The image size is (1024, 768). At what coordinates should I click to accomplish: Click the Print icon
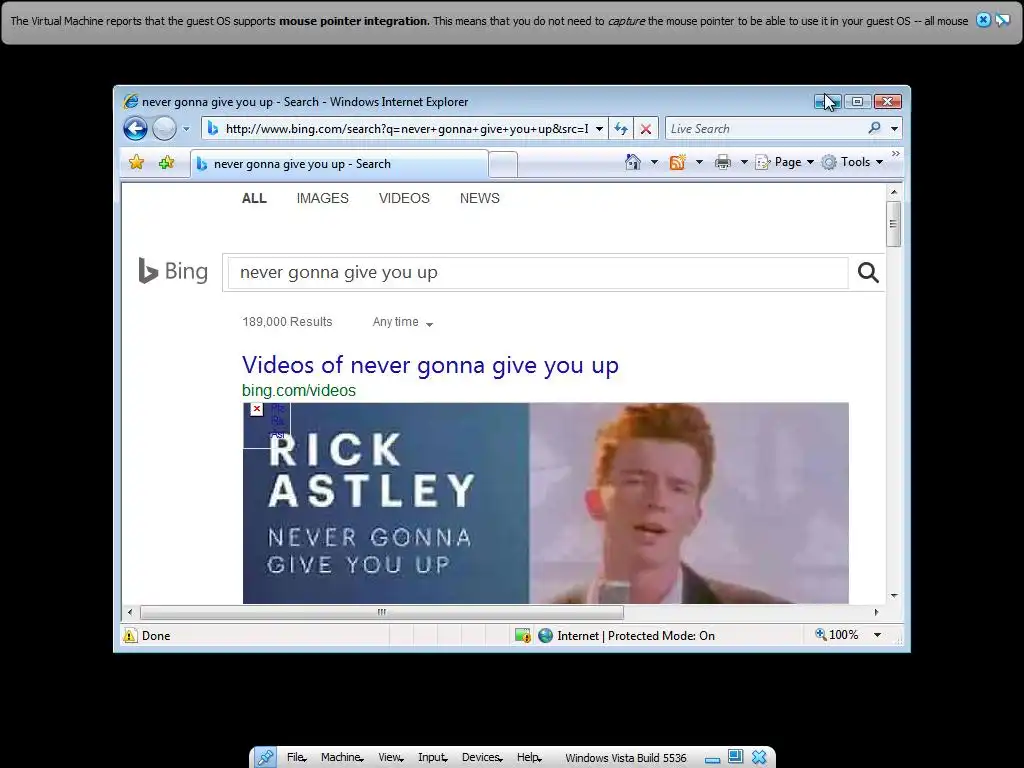(x=722, y=162)
